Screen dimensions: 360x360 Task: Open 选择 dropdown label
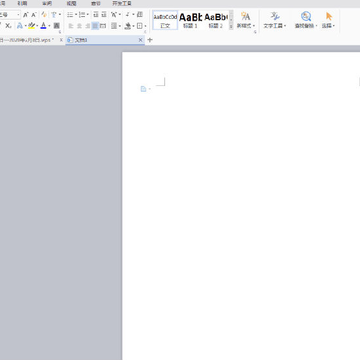(x=328, y=26)
